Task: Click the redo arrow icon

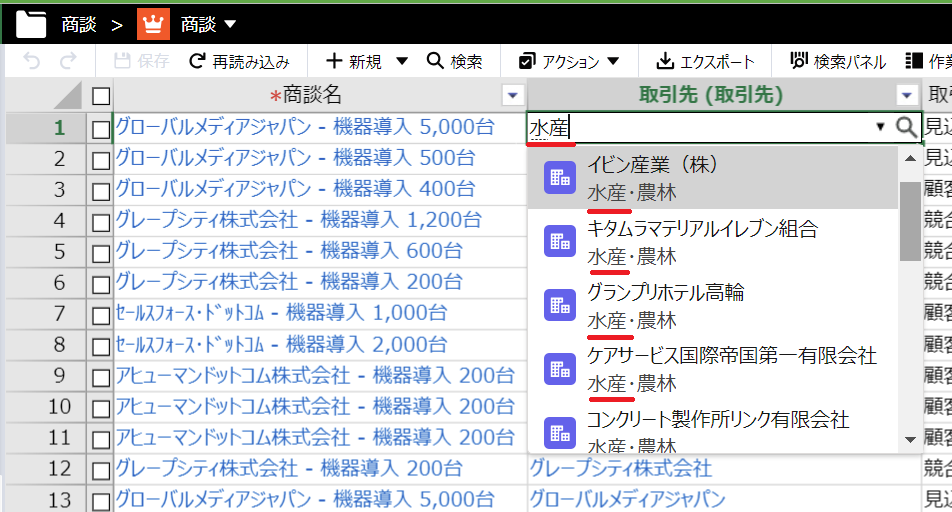Action: [68, 61]
